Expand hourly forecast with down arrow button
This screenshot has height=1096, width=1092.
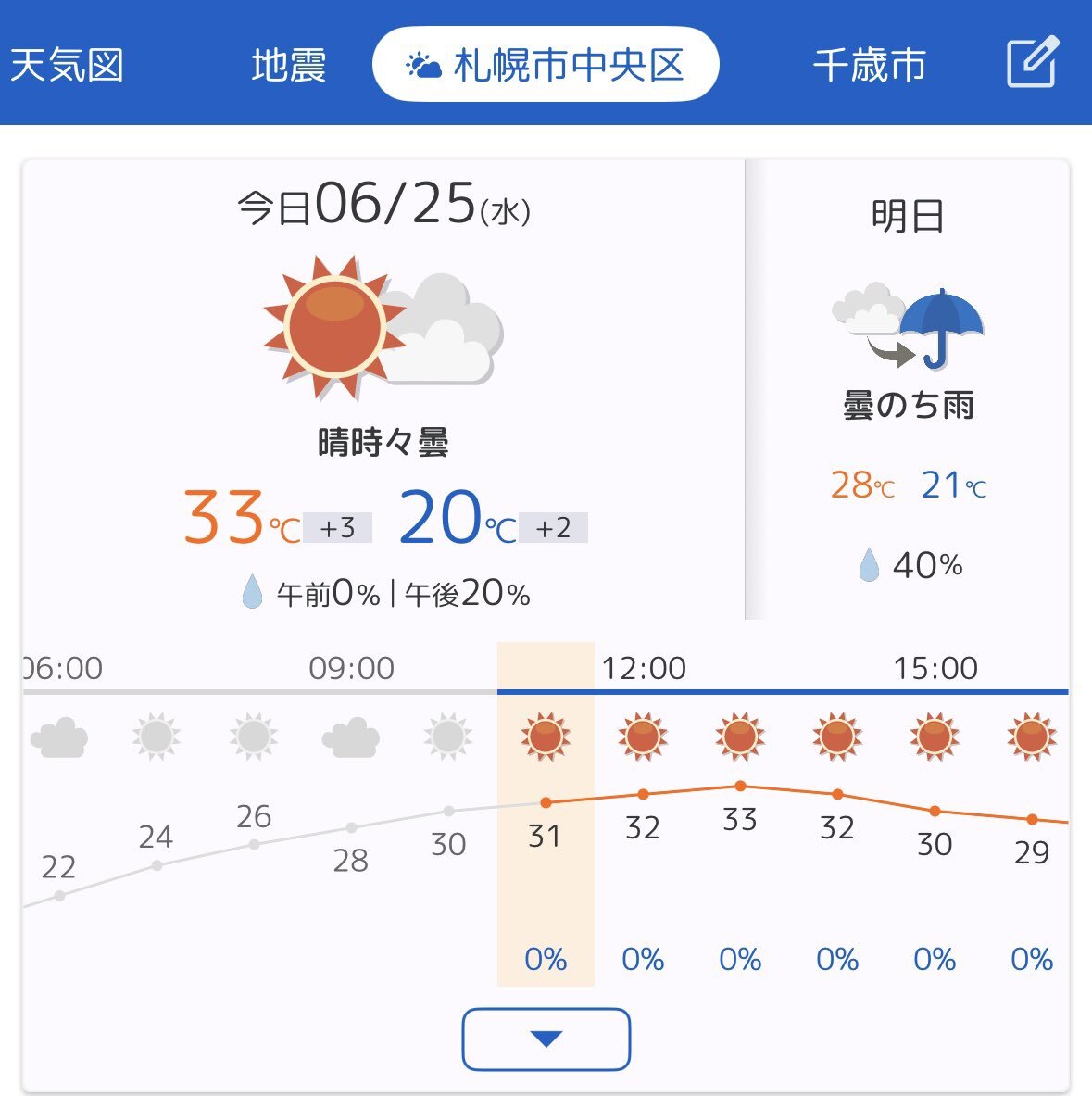(546, 1039)
